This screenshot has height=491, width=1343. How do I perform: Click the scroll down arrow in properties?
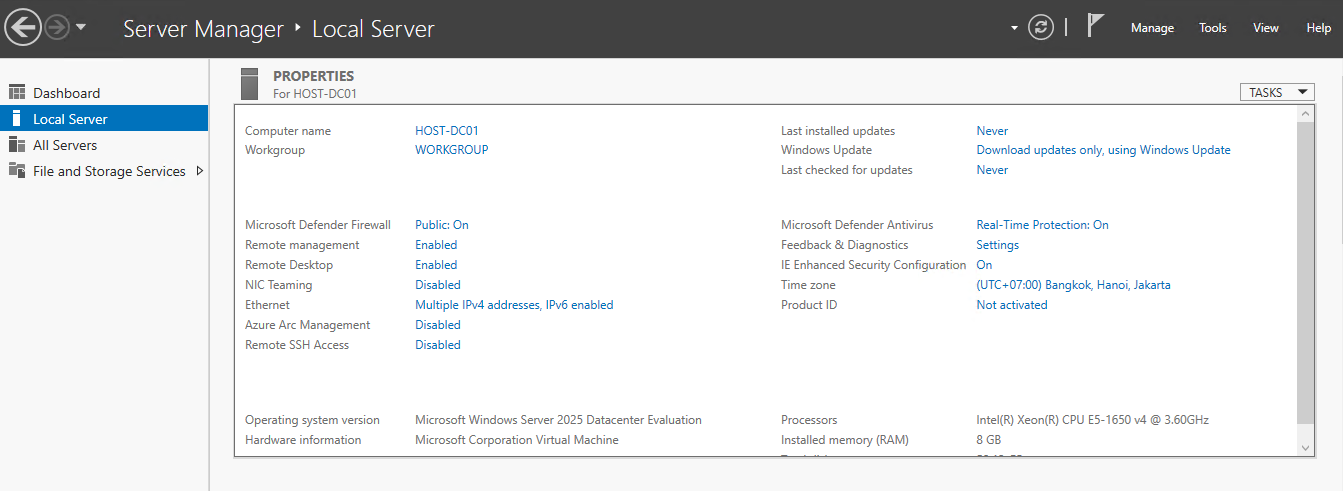[x=1304, y=448]
